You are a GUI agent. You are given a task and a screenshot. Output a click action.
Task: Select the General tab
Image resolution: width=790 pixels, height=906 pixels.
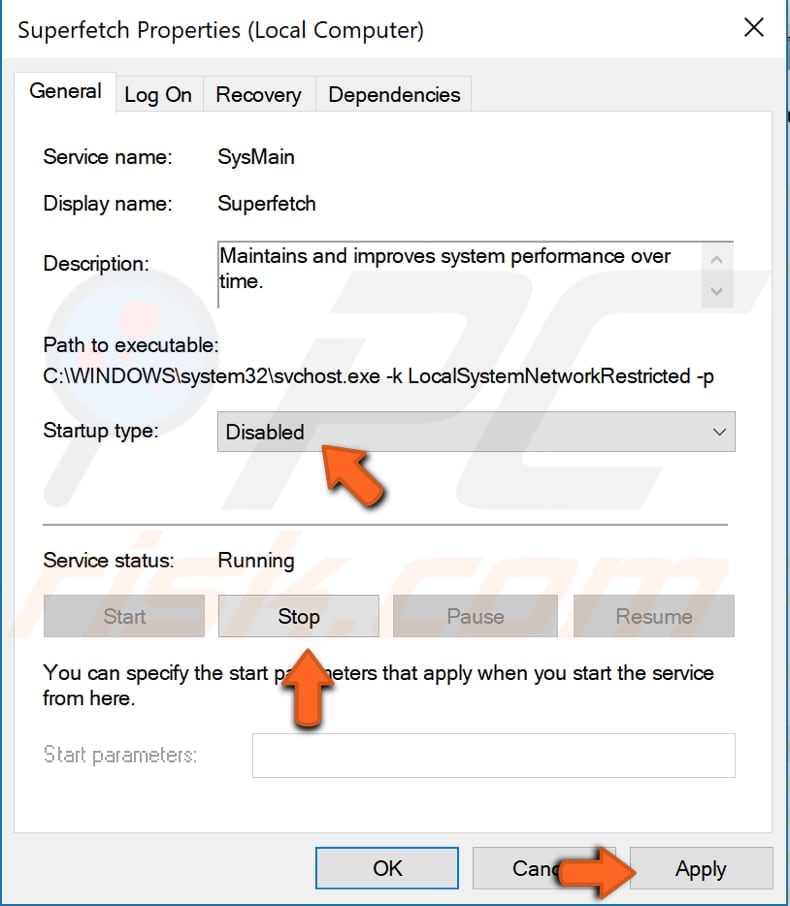pyautogui.click(x=65, y=91)
